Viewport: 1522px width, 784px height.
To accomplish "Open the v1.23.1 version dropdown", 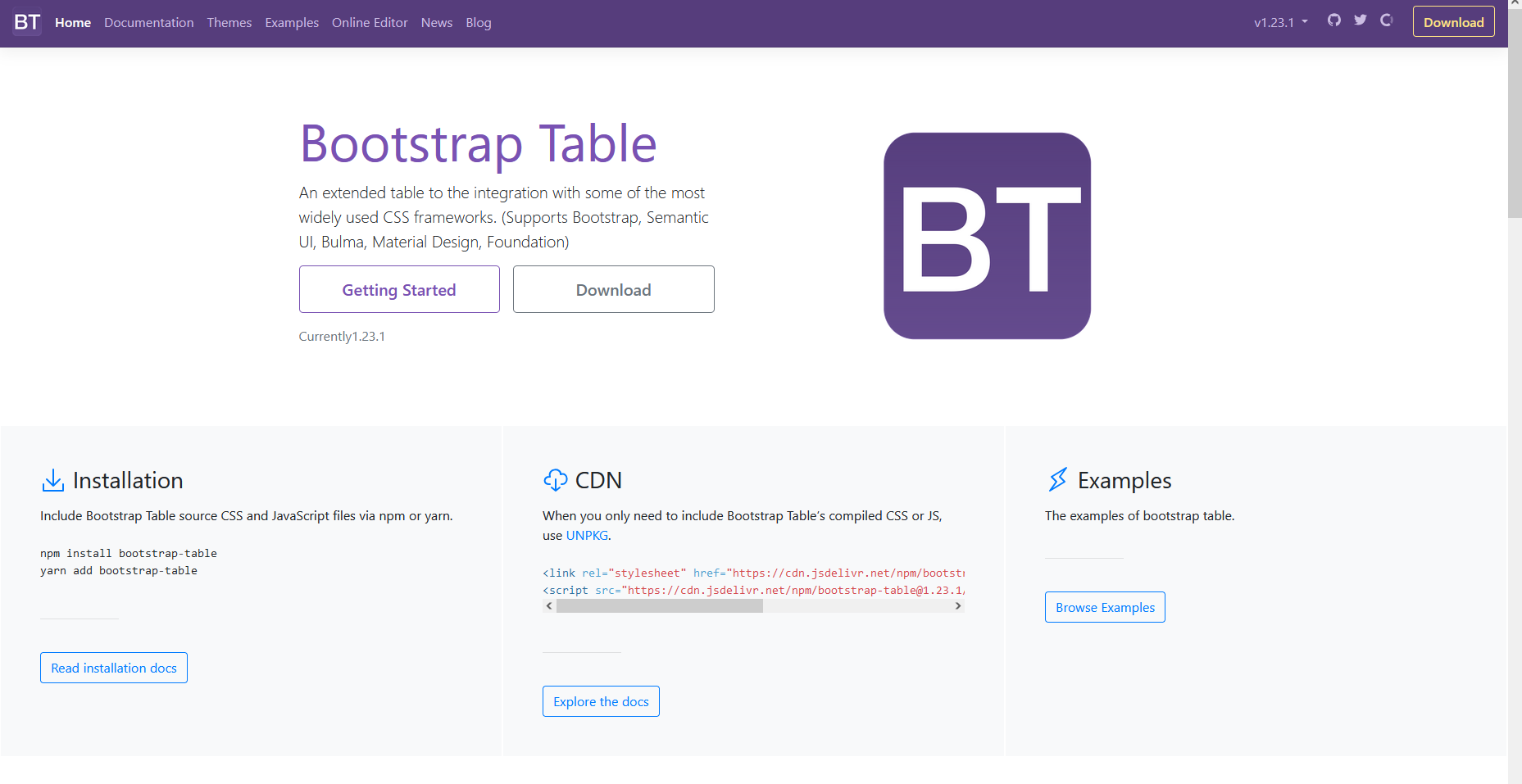I will pyautogui.click(x=1281, y=23).
